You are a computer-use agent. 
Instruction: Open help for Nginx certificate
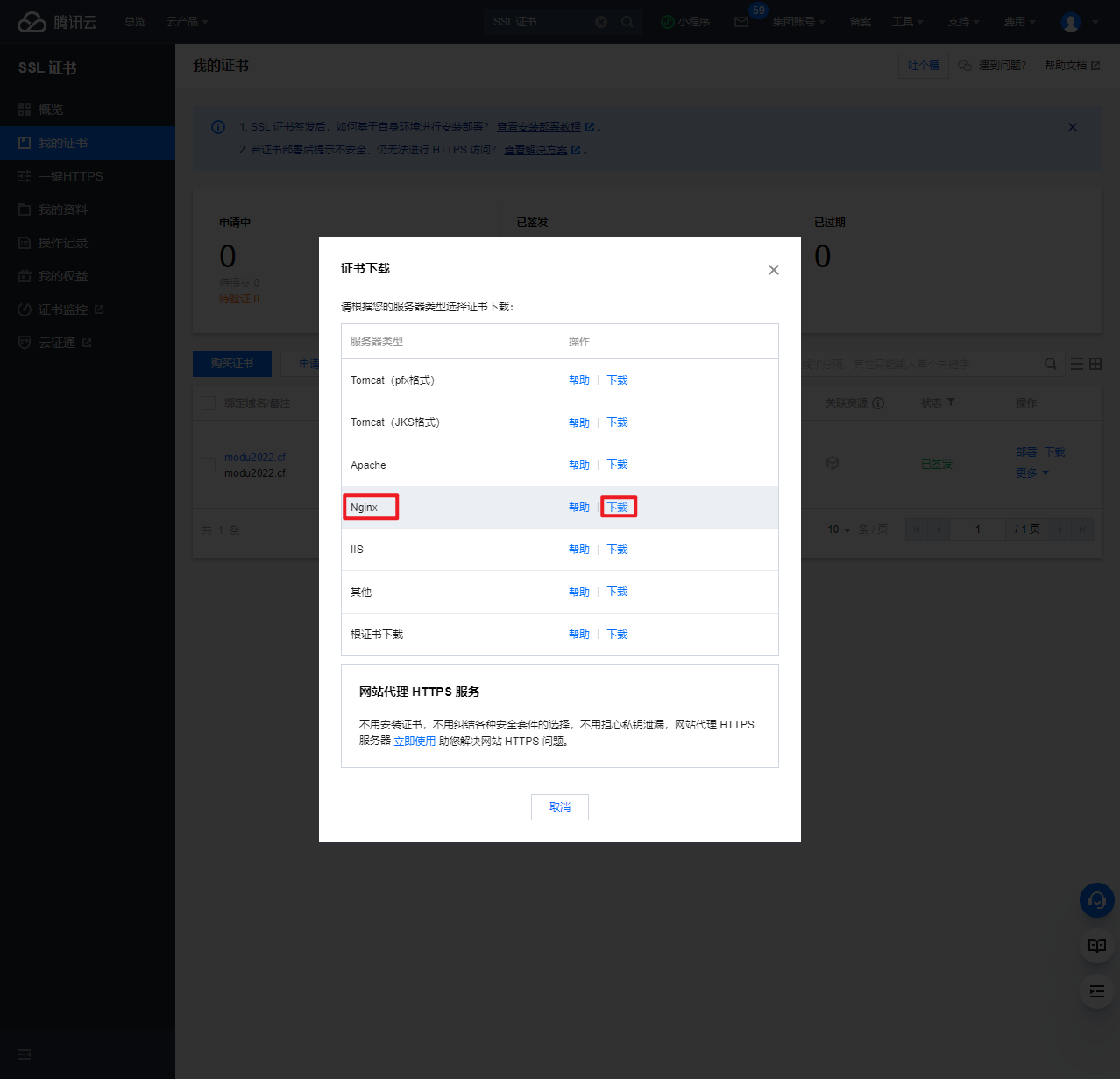pyautogui.click(x=579, y=508)
